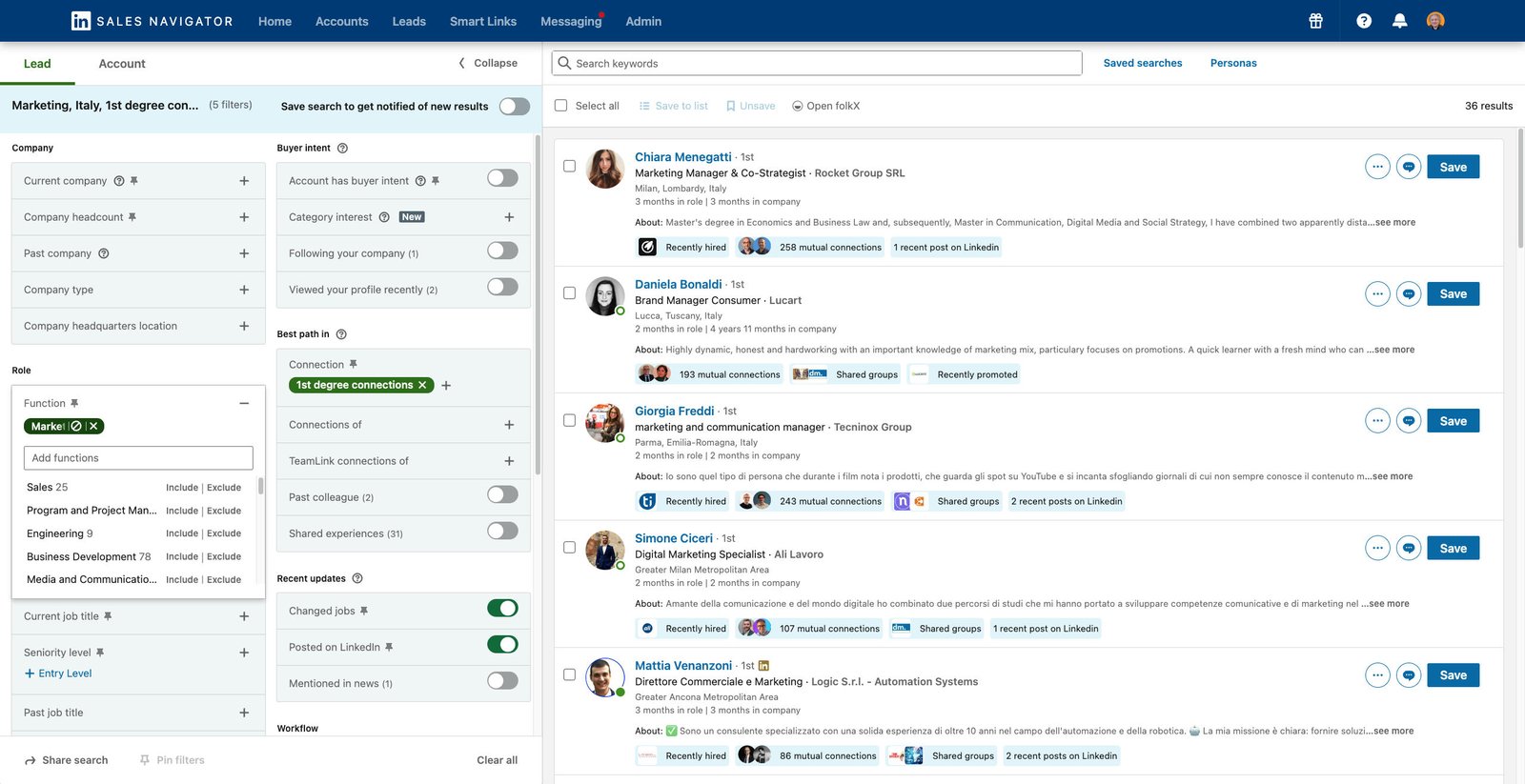
Task: Disable the Changed jobs filter
Action: [x=502, y=609]
